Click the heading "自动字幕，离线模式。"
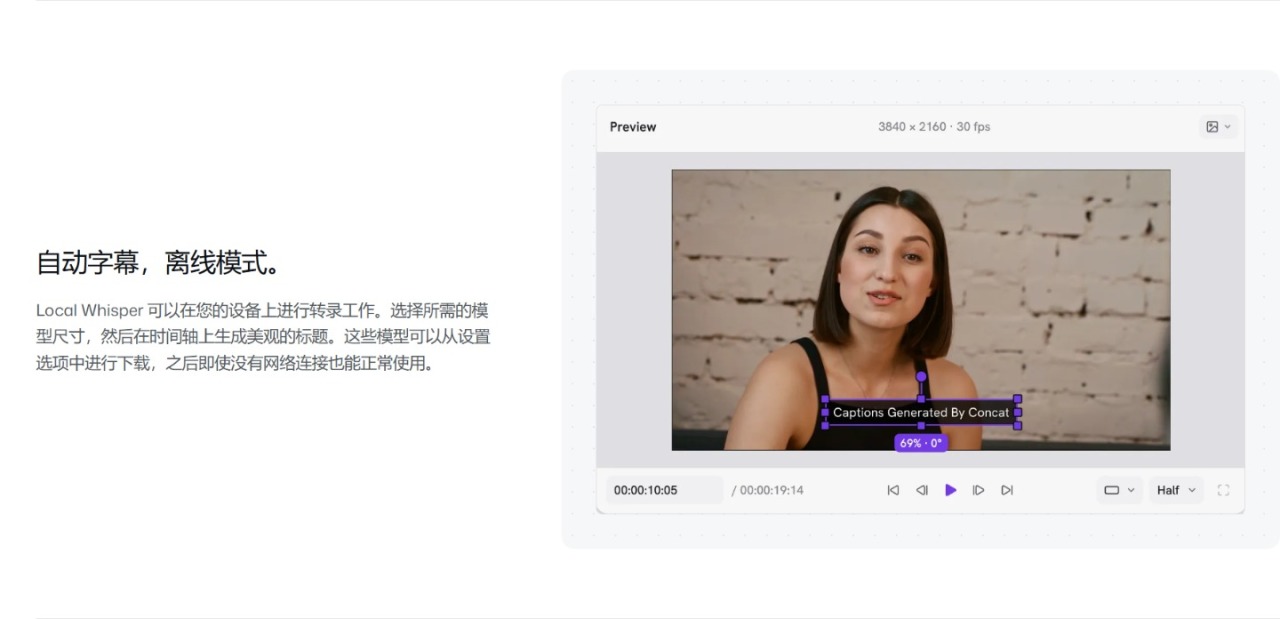The image size is (1280, 619). point(161,263)
